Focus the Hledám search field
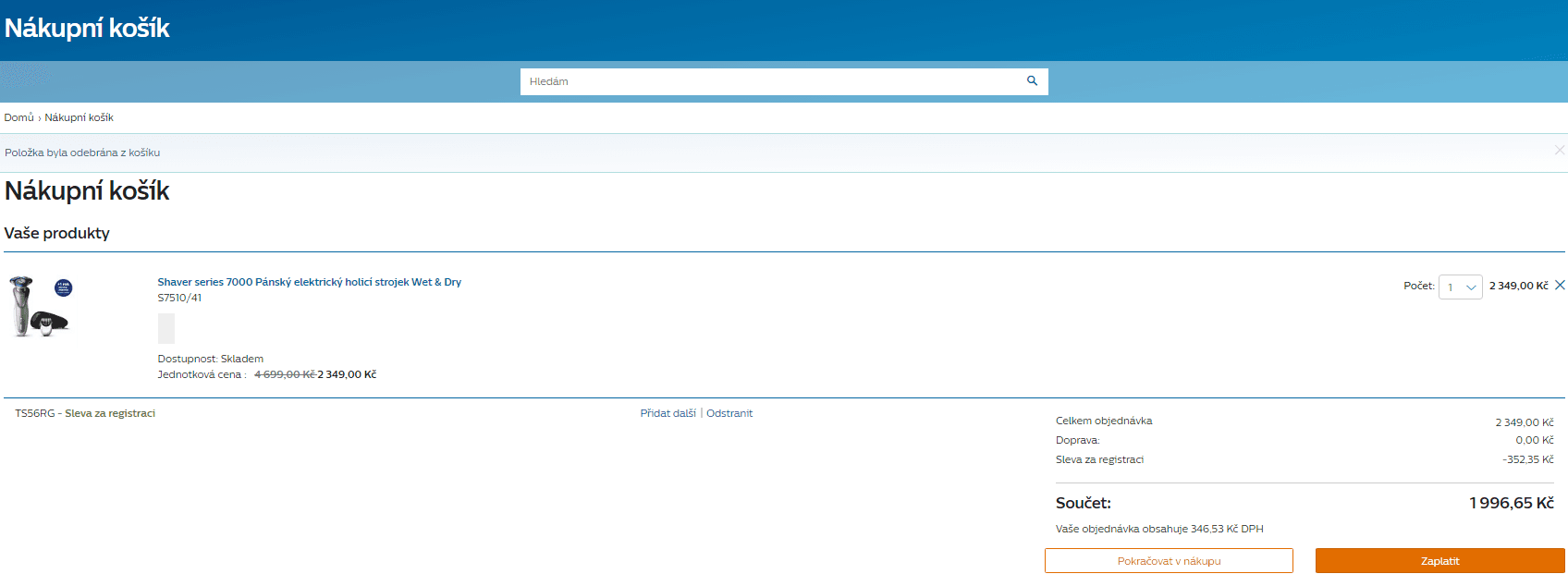Image resolution: width=1568 pixels, height=574 pixels. coord(784,81)
